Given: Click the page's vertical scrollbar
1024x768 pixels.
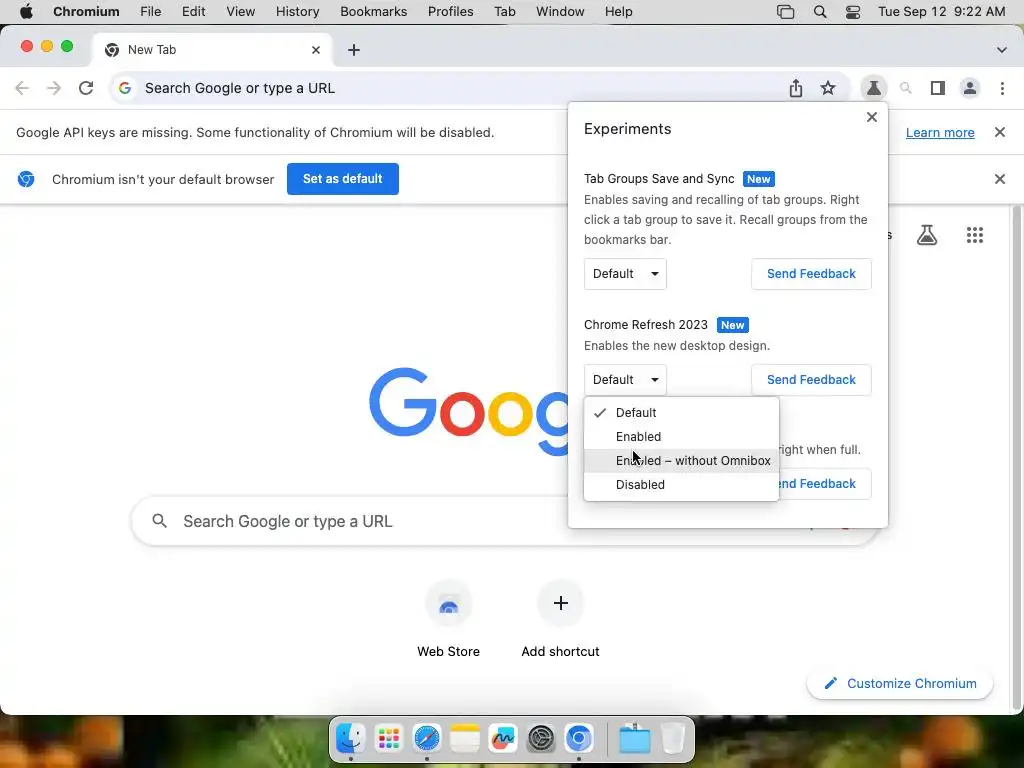Looking at the screenshot, I should point(1017,457).
